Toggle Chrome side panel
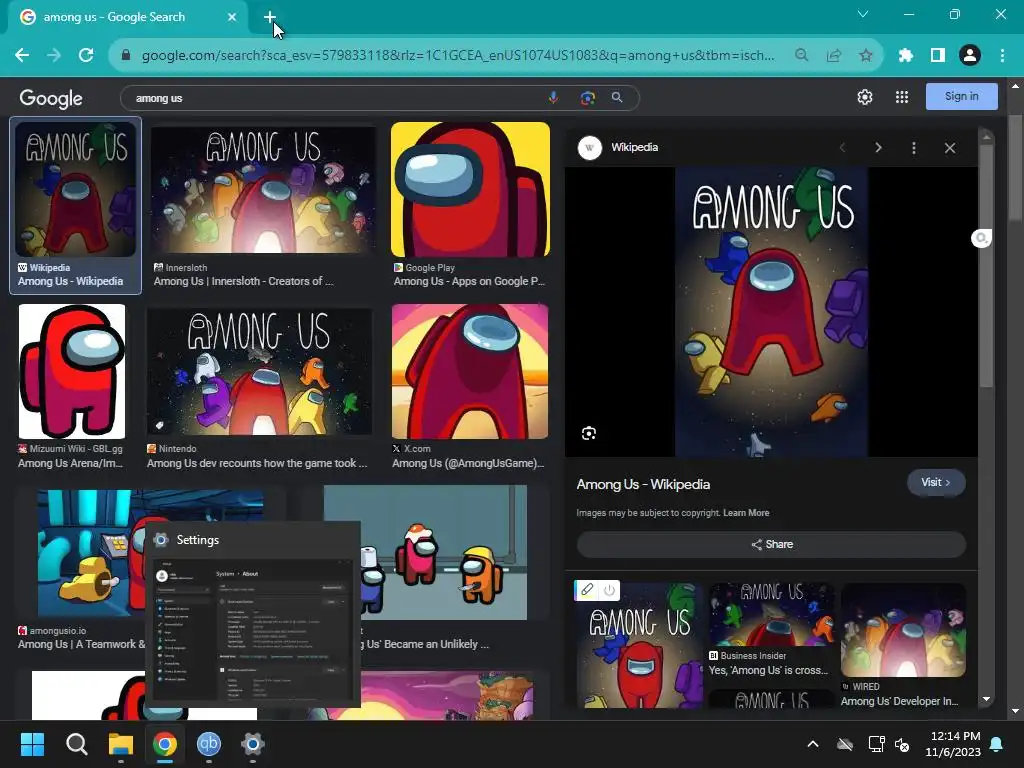The width and height of the screenshot is (1024, 768). 938,56
